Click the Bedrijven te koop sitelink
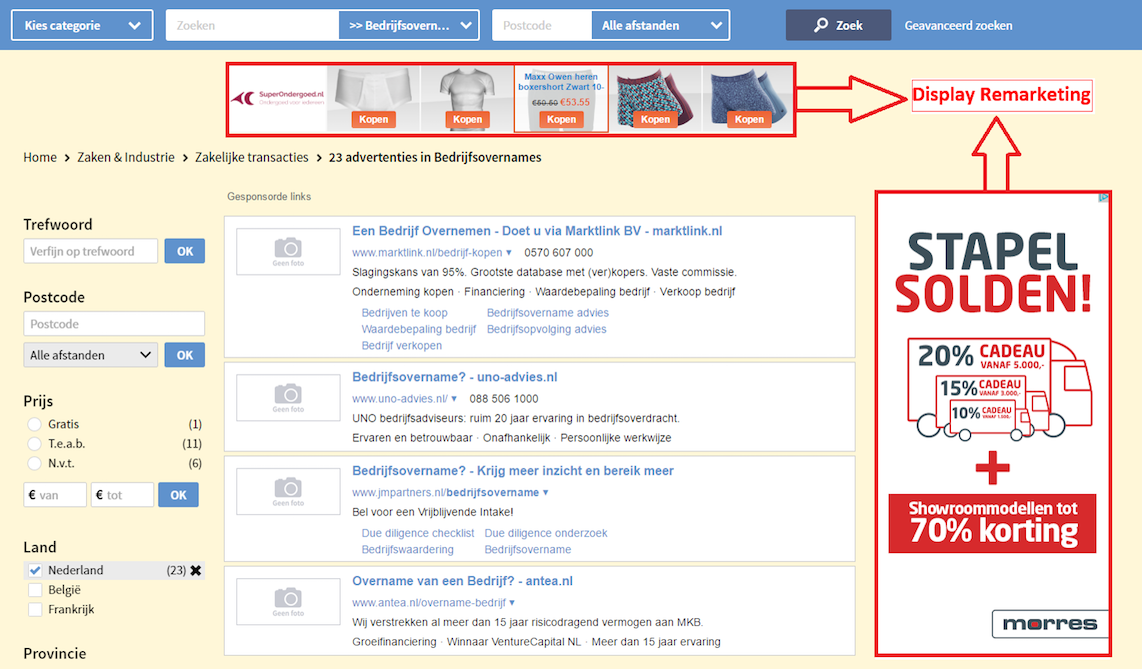The image size is (1142, 669). (405, 313)
